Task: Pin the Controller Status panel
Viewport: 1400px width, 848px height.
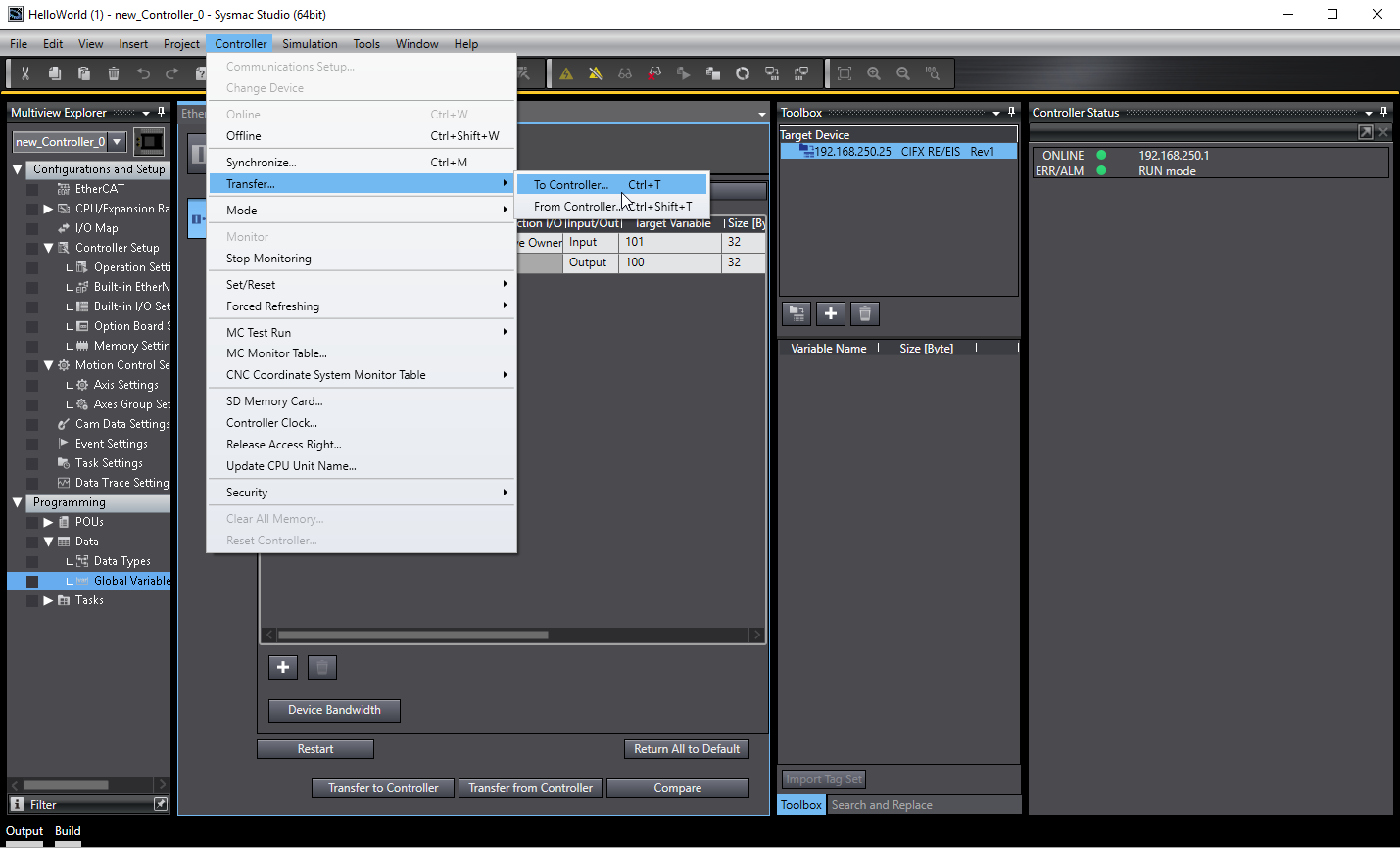Action: pyautogui.click(x=1383, y=113)
